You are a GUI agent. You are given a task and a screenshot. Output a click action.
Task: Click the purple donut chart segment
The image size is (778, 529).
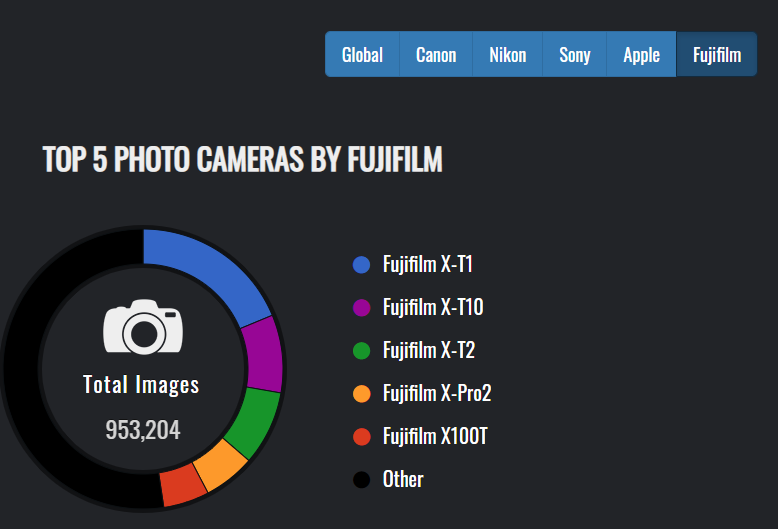(x=263, y=355)
